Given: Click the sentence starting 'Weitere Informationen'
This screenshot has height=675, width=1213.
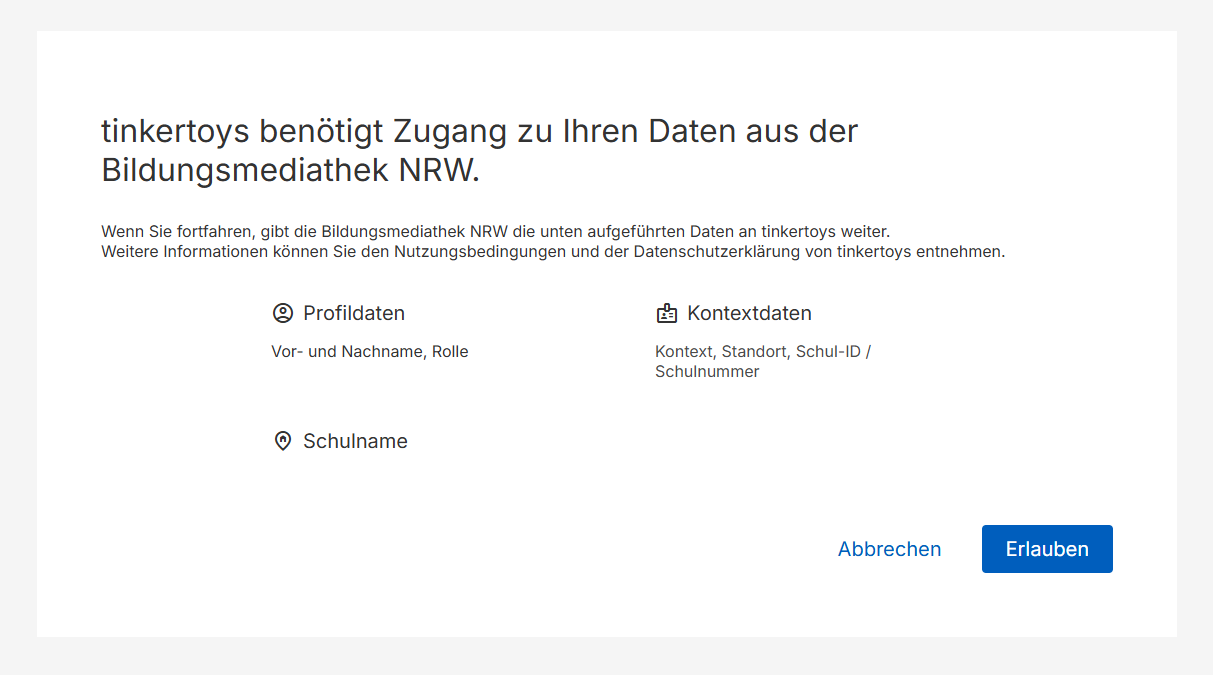Looking at the screenshot, I should pos(553,252).
